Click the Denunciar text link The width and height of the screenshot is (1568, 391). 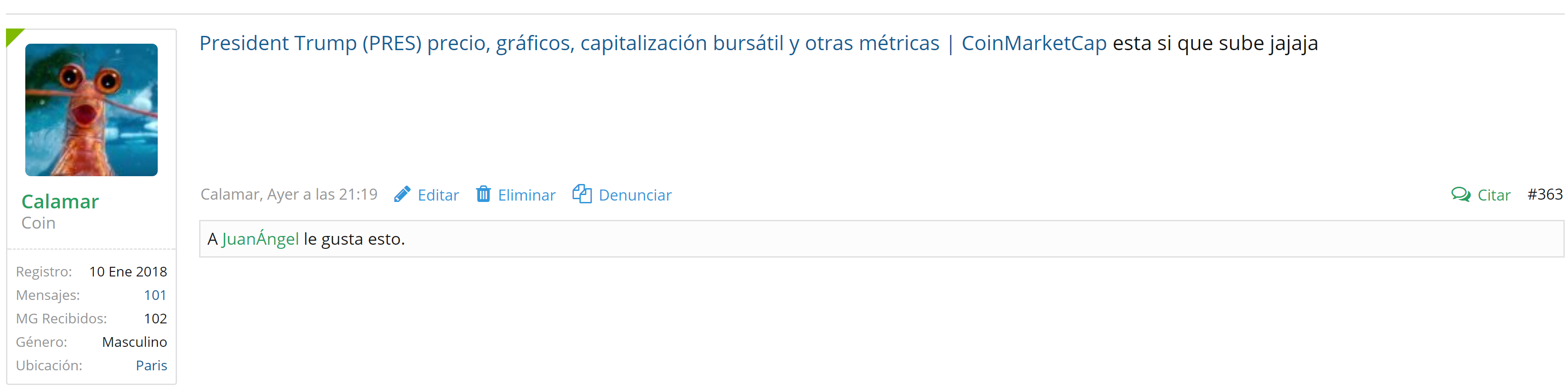(635, 195)
